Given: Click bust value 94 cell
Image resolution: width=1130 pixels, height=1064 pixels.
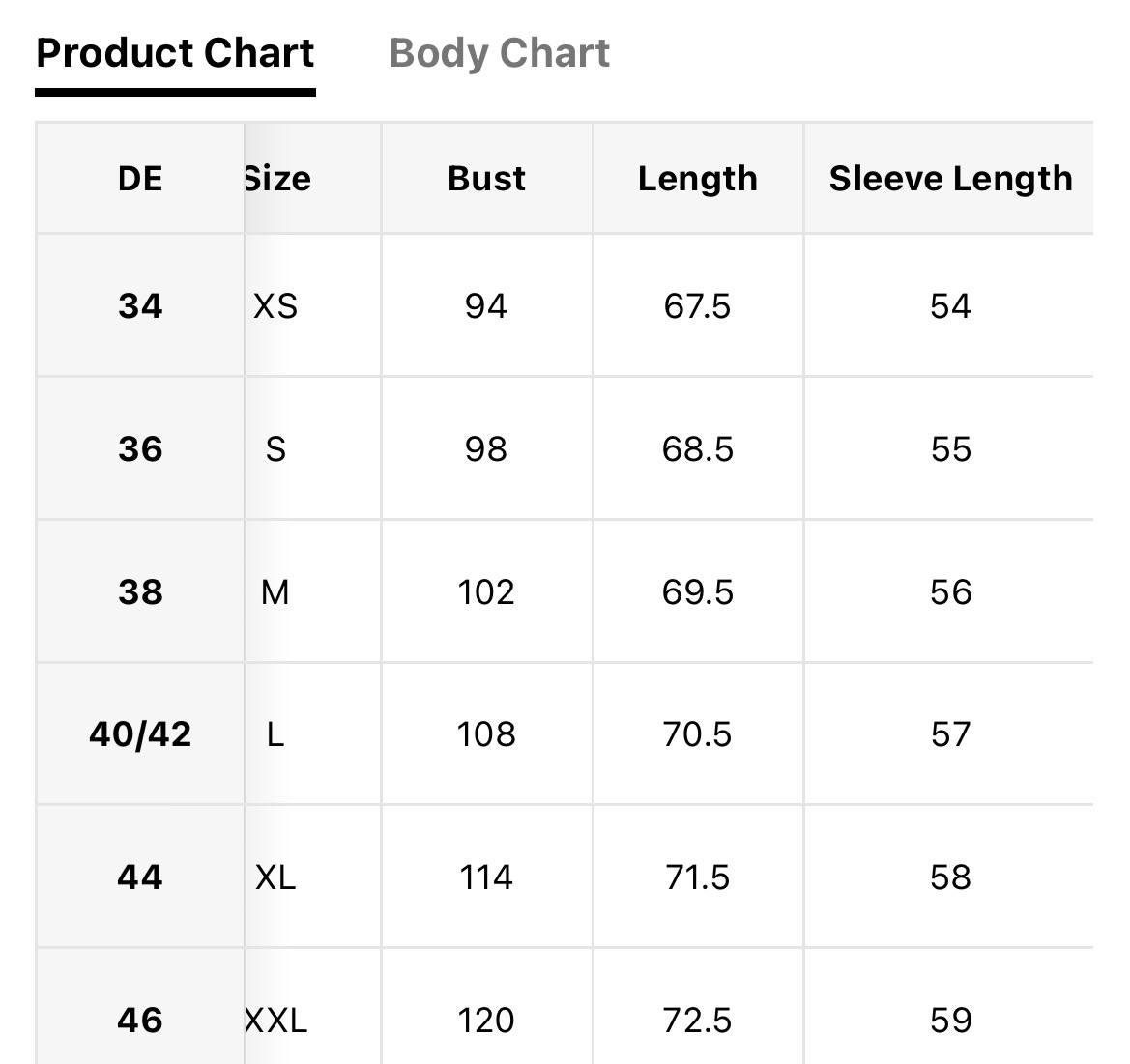Looking at the screenshot, I should point(486,305).
